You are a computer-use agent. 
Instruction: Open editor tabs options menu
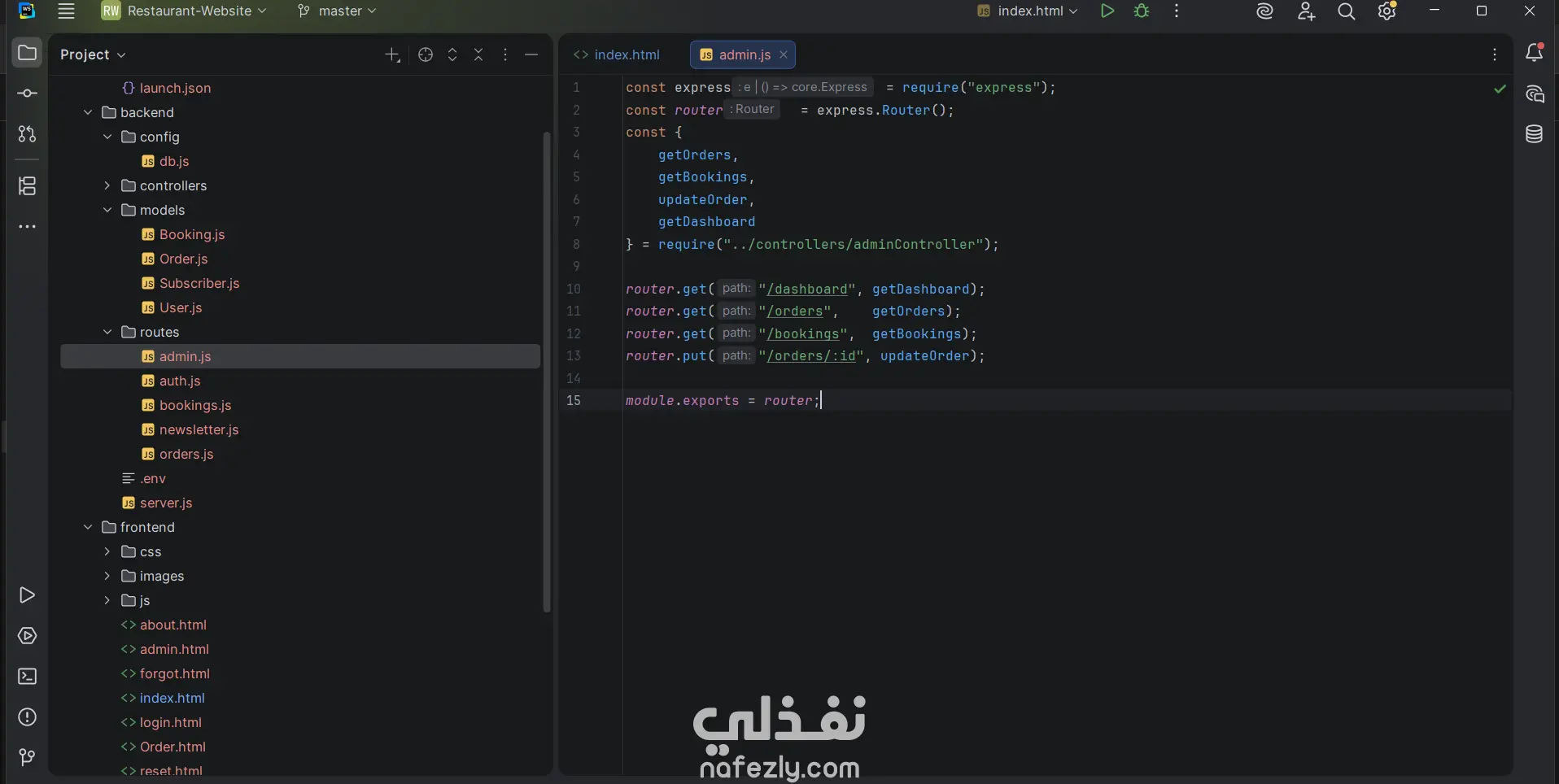1495,54
